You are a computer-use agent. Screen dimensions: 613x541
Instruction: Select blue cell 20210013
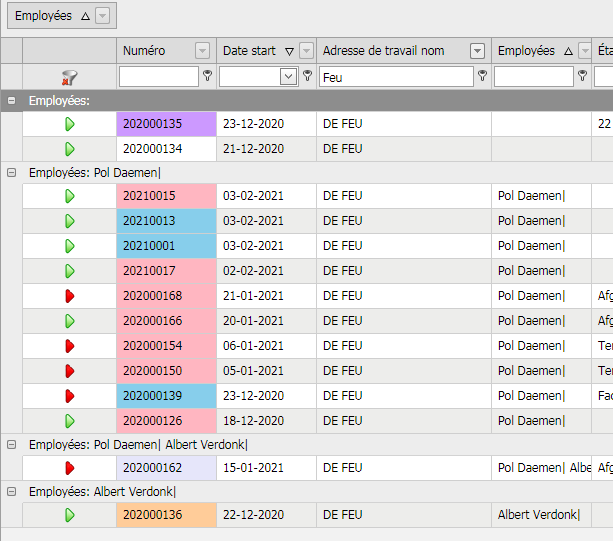tap(167, 221)
